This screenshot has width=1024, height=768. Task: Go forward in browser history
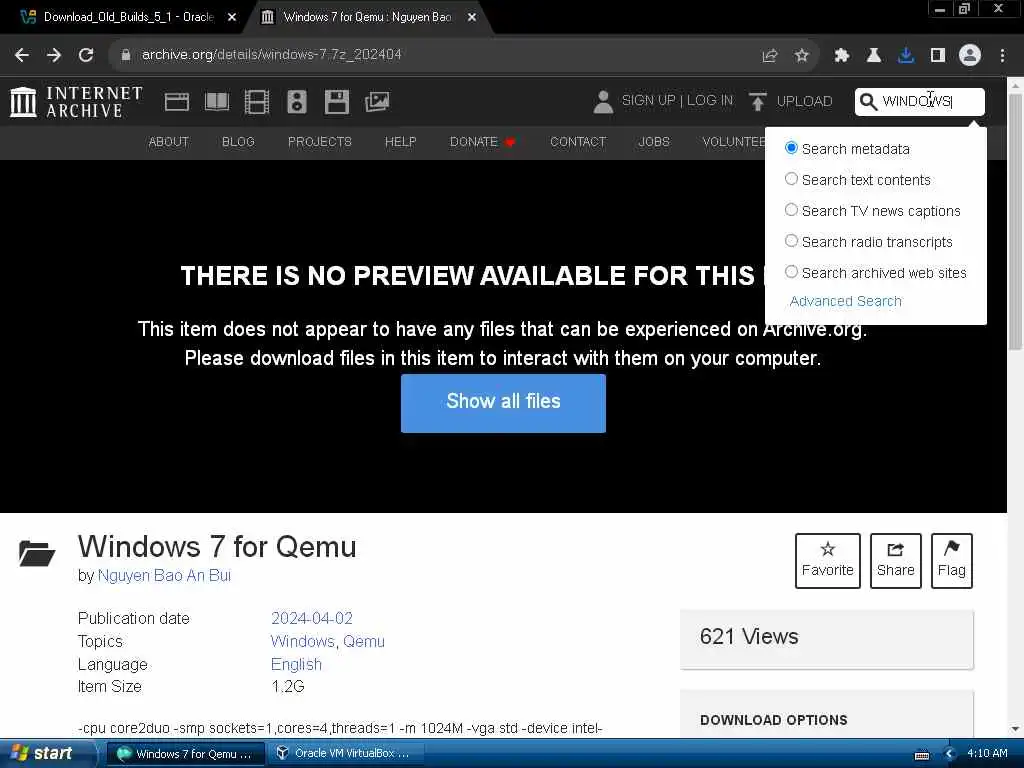point(54,55)
